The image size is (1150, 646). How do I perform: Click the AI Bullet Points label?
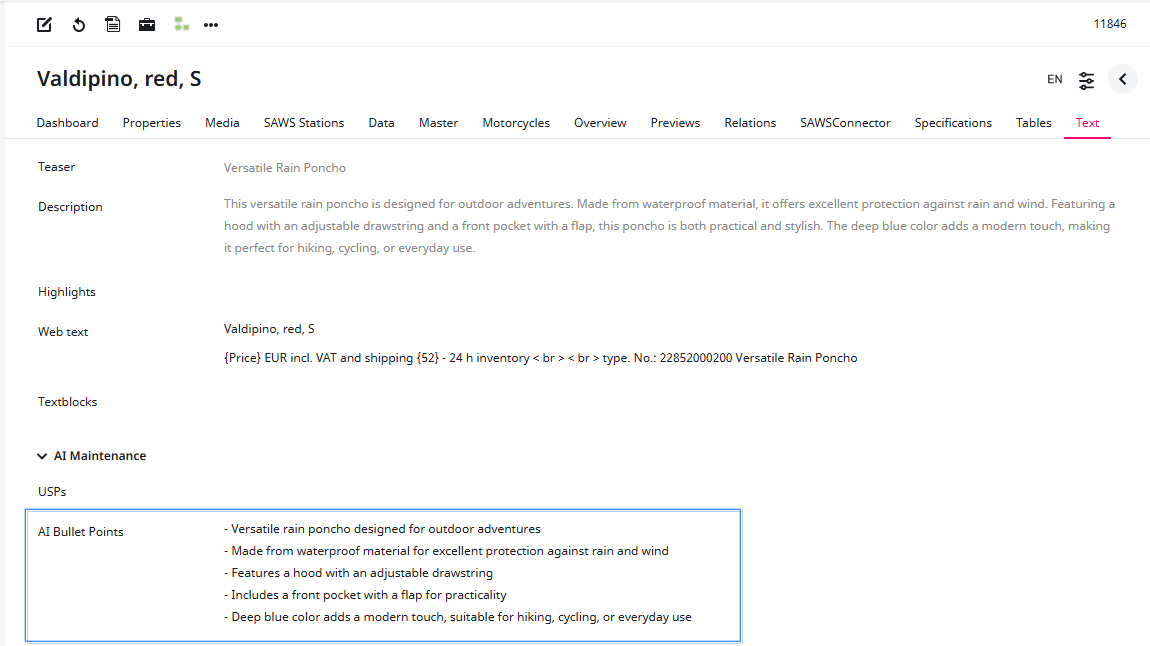point(81,532)
